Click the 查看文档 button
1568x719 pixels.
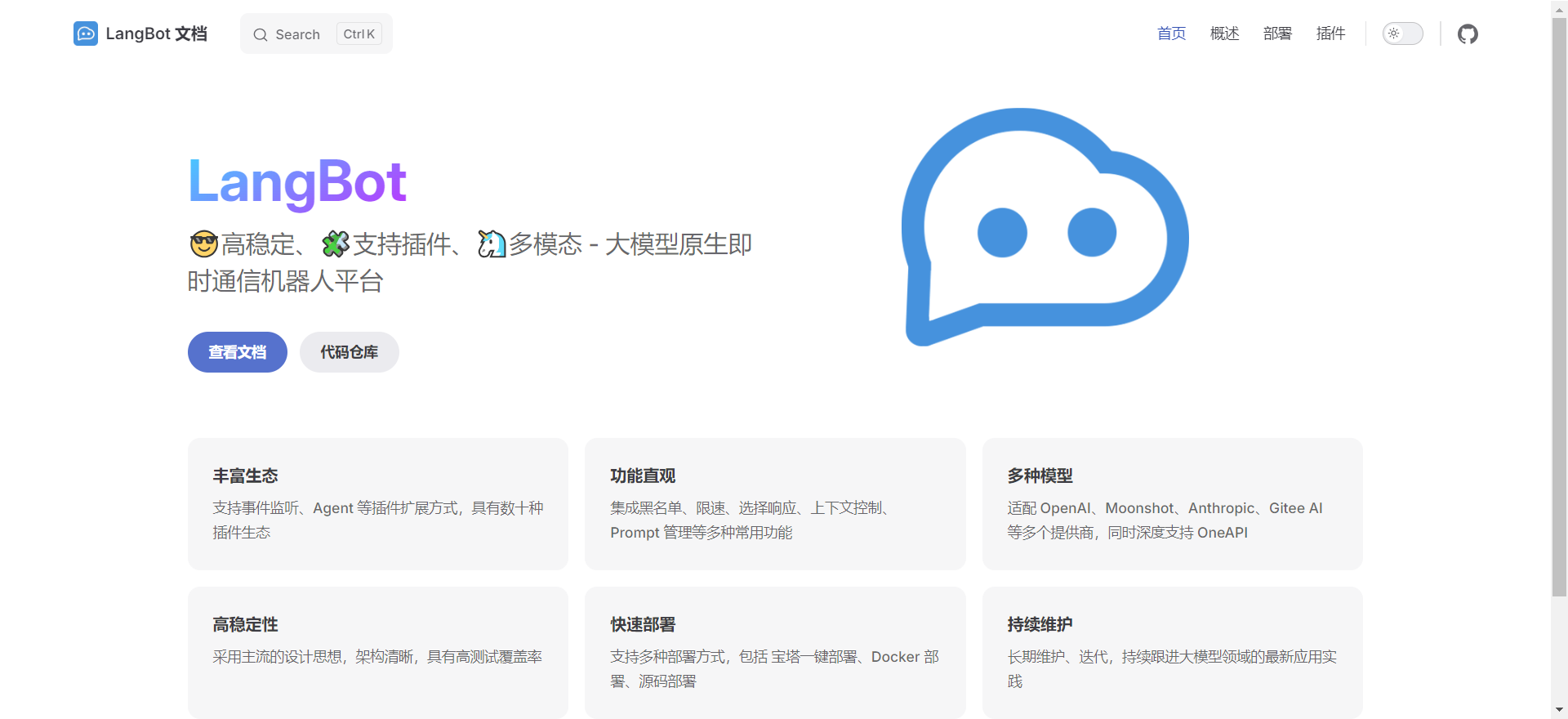238,352
